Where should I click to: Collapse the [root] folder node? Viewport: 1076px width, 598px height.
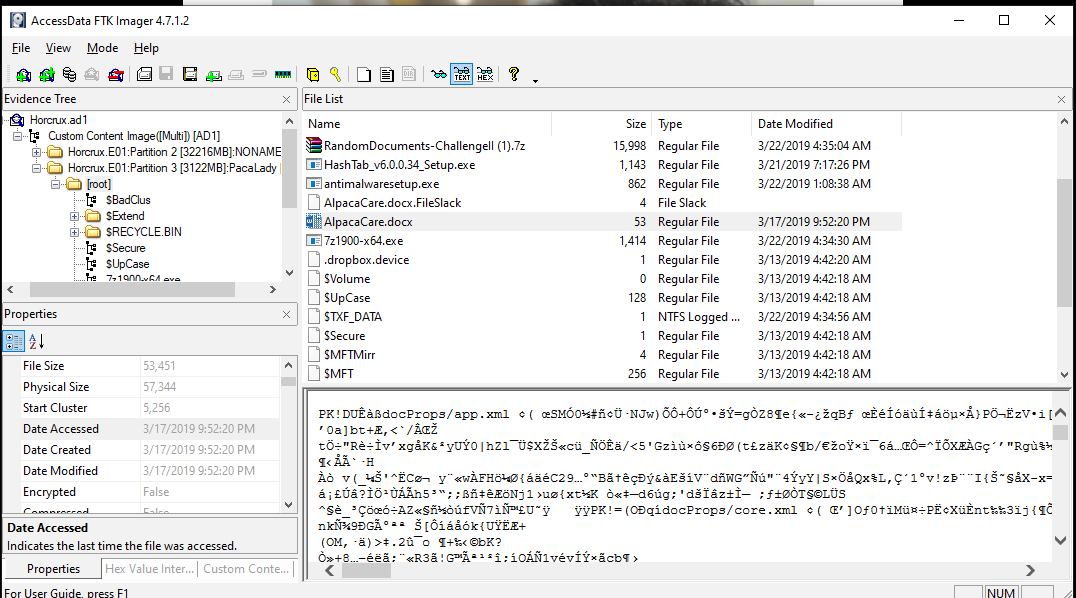pos(56,184)
